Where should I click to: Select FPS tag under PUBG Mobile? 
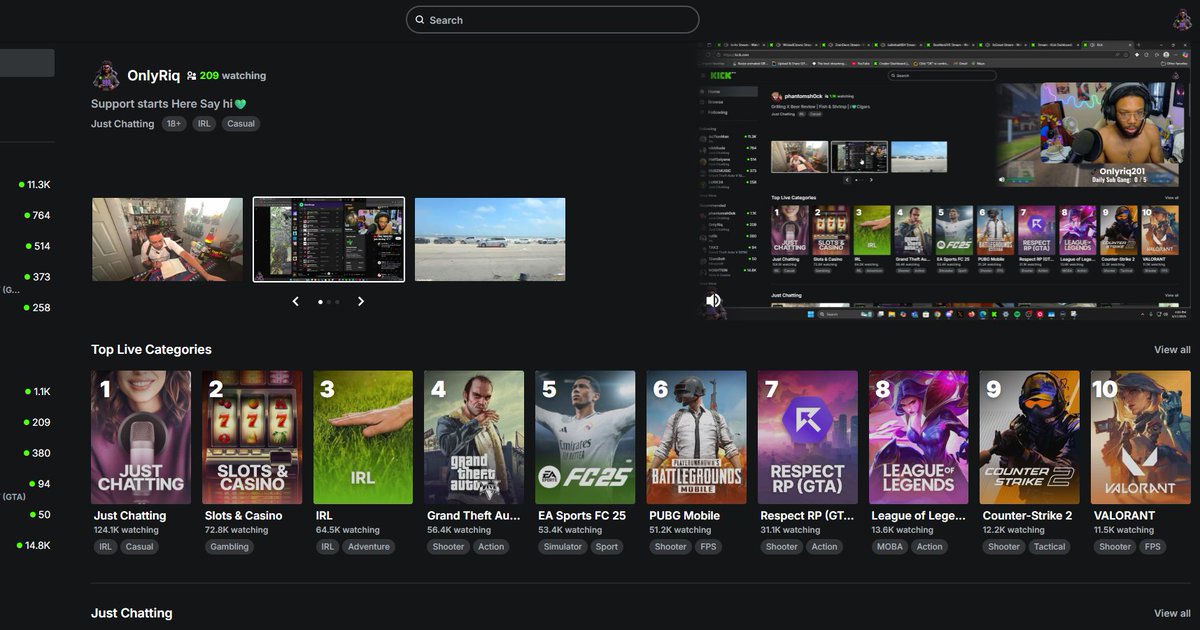tap(708, 547)
